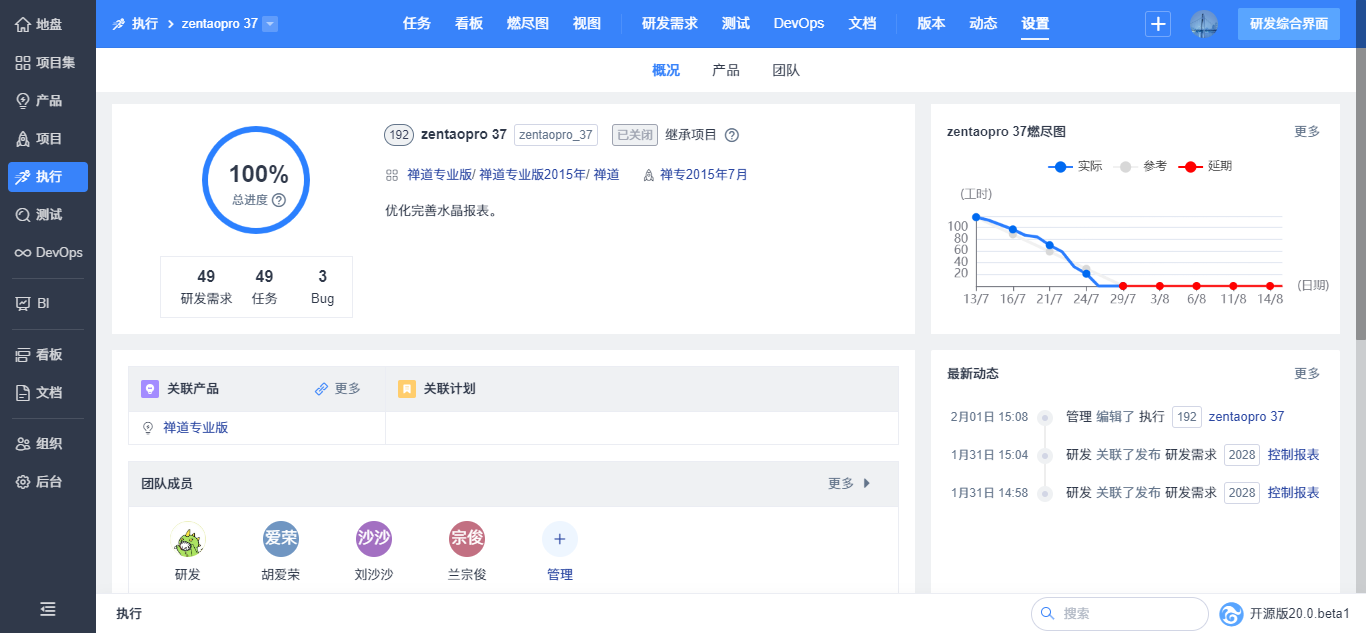Open the user avatar in the top bar
Screen dimensions: 1366x633
(1204, 24)
